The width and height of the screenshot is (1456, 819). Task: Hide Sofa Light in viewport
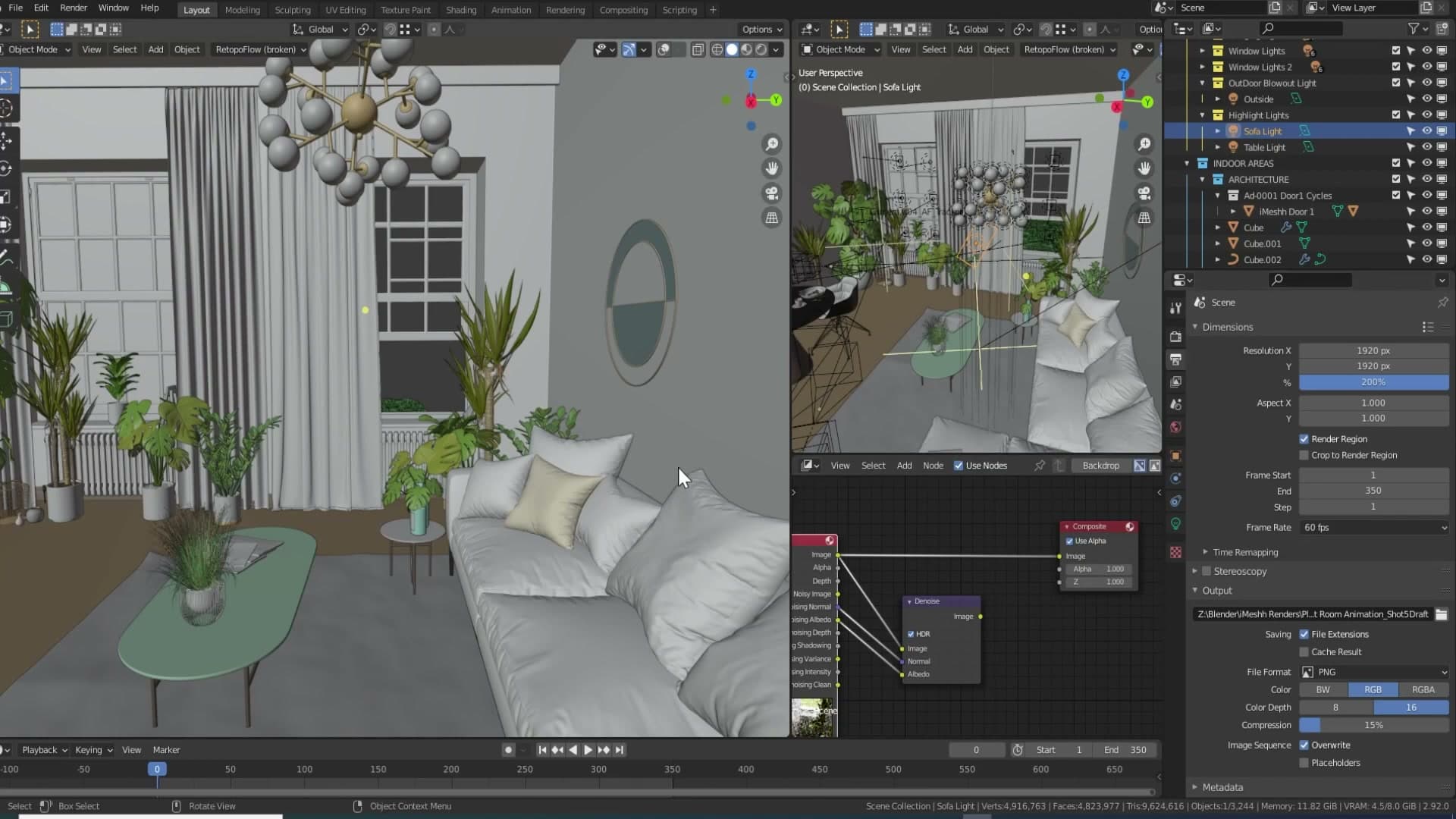1426,131
